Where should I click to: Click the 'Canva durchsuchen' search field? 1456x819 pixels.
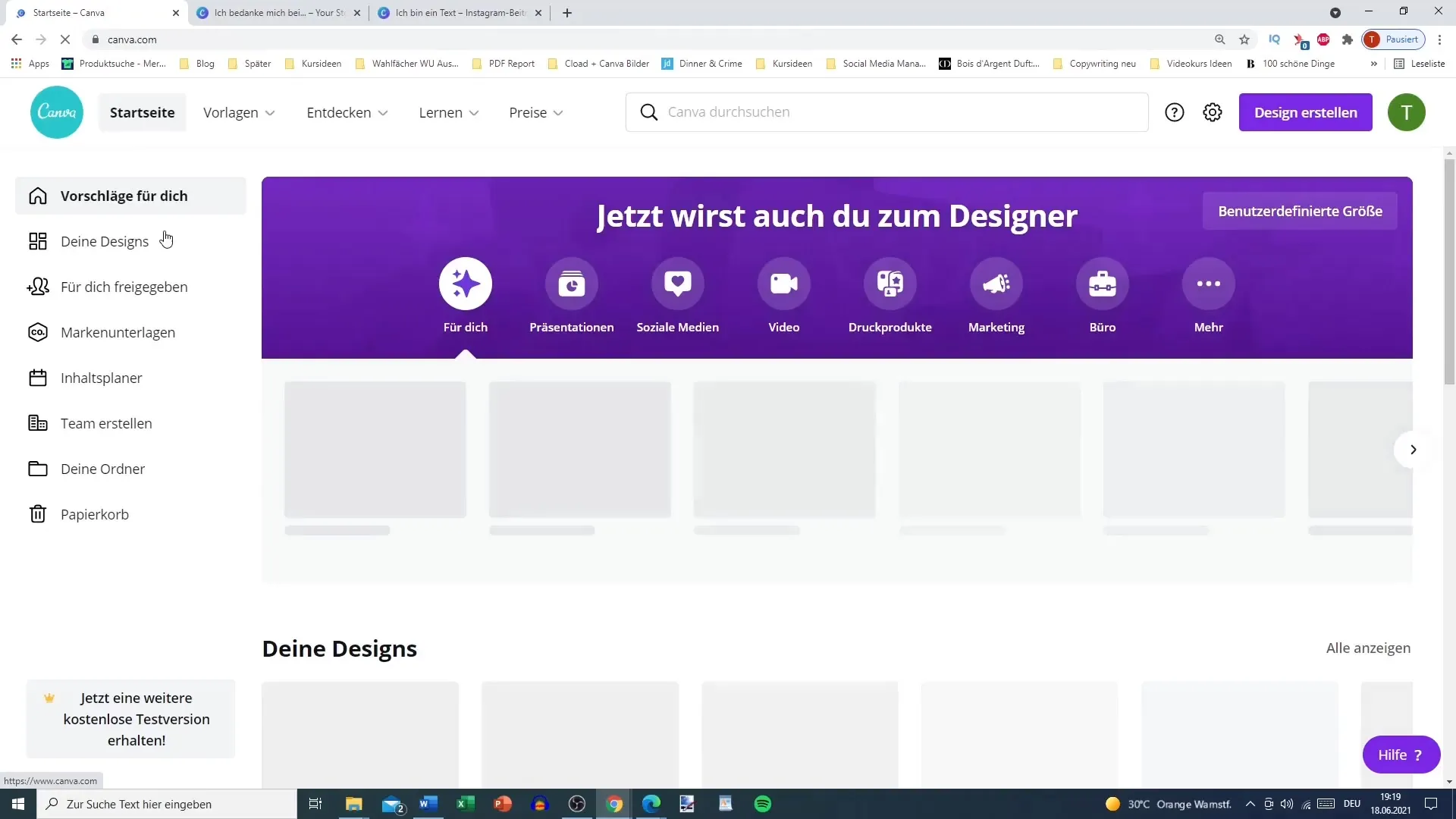(x=887, y=112)
